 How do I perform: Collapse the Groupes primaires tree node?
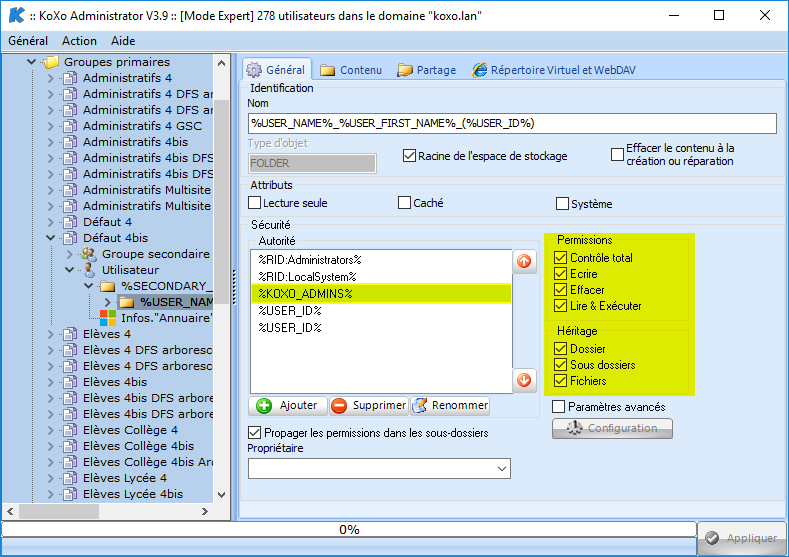click(x=31, y=62)
